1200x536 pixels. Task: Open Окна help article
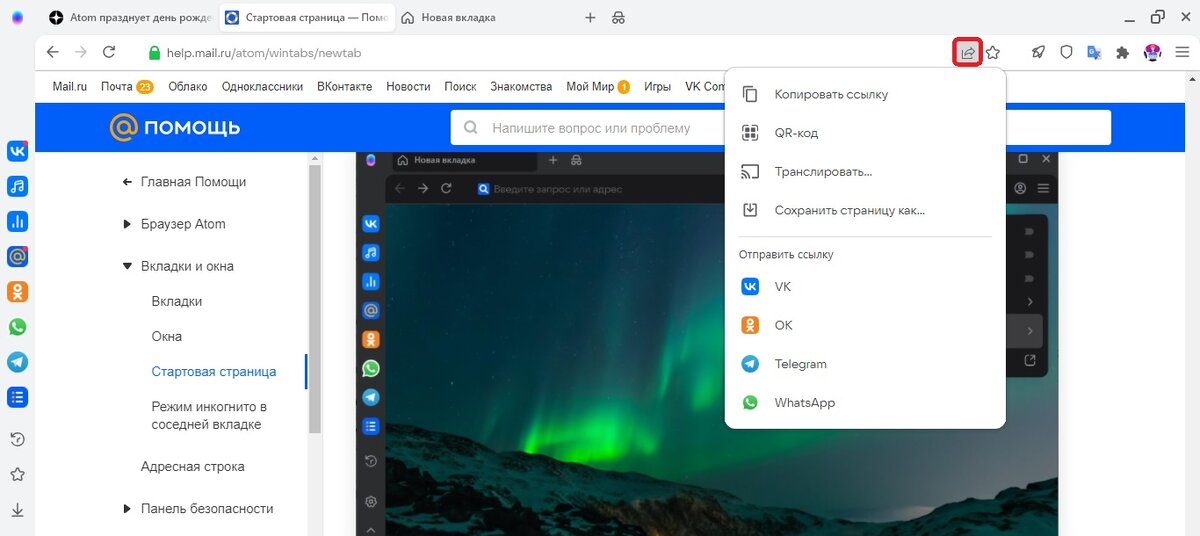click(167, 336)
